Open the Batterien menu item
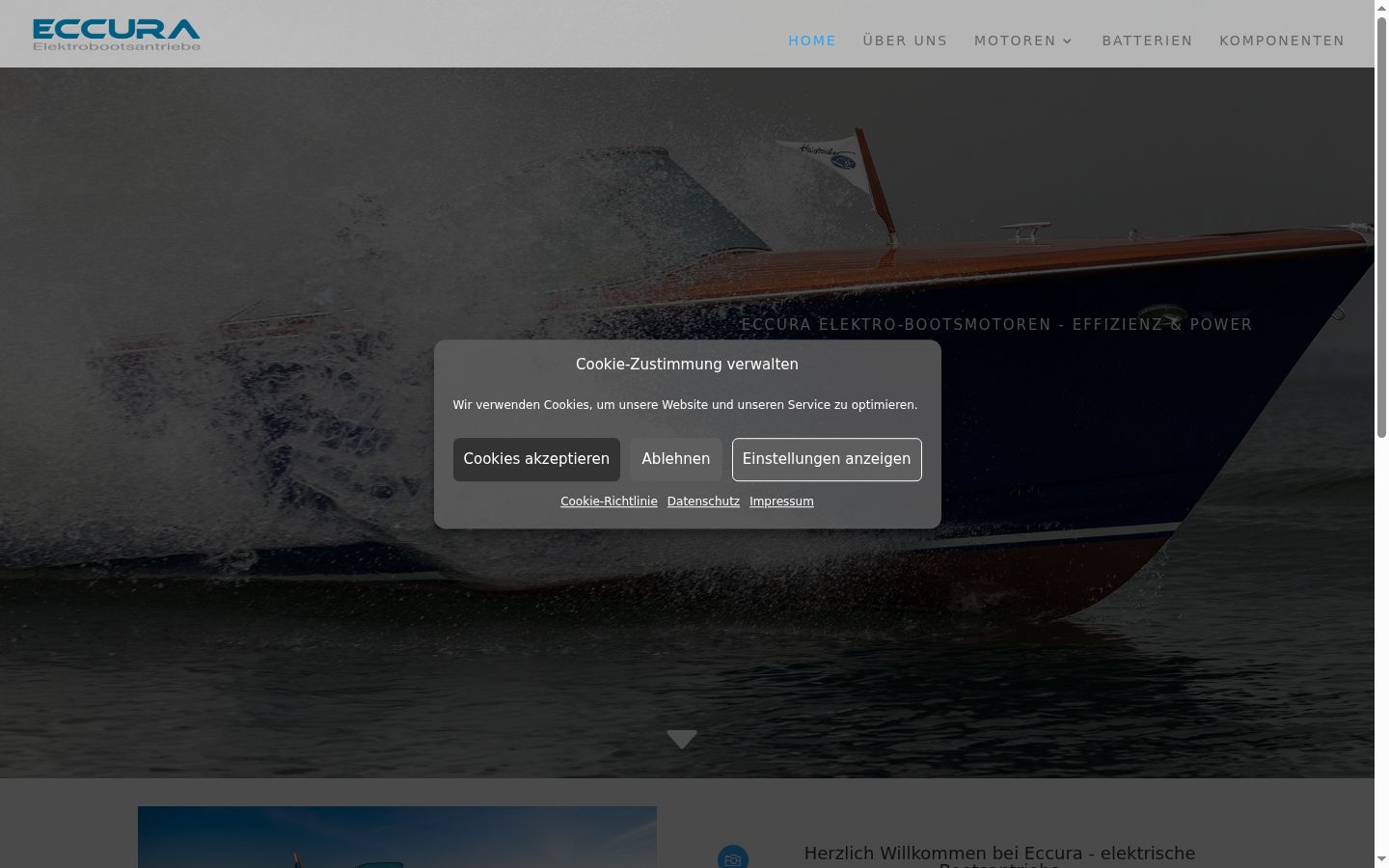Screen dimensions: 1389x868 tap(1147, 41)
